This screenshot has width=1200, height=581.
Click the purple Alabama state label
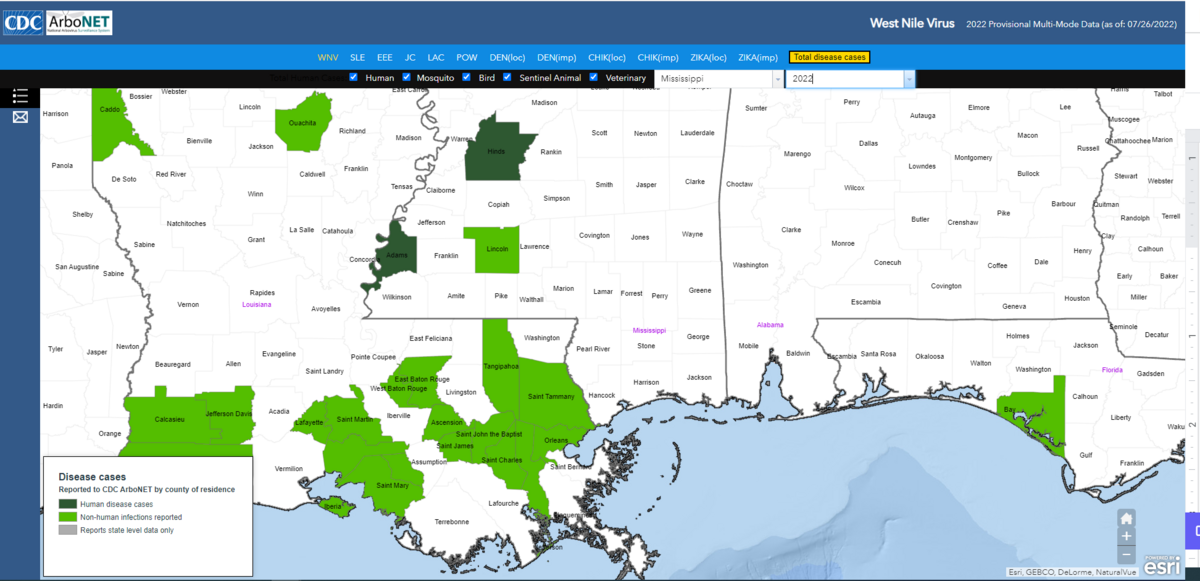(x=769, y=325)
